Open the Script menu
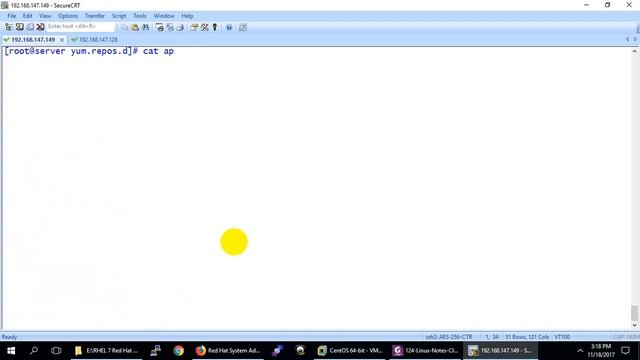The image size is (640, 360). tap(119, 16)
